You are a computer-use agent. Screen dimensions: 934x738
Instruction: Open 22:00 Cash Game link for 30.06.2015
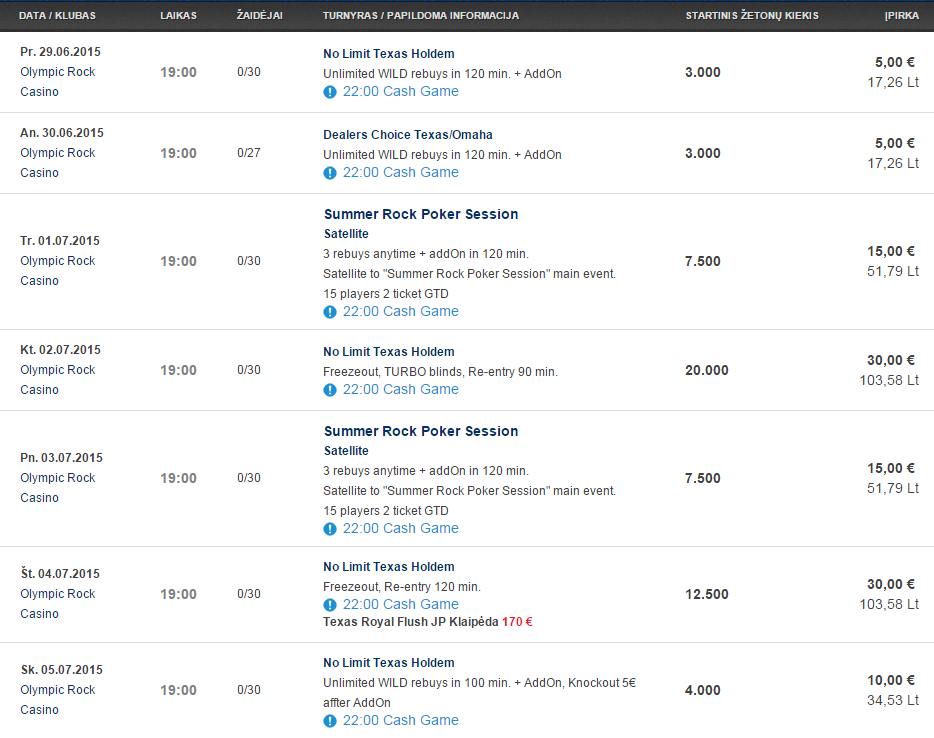tap(400, 172)
